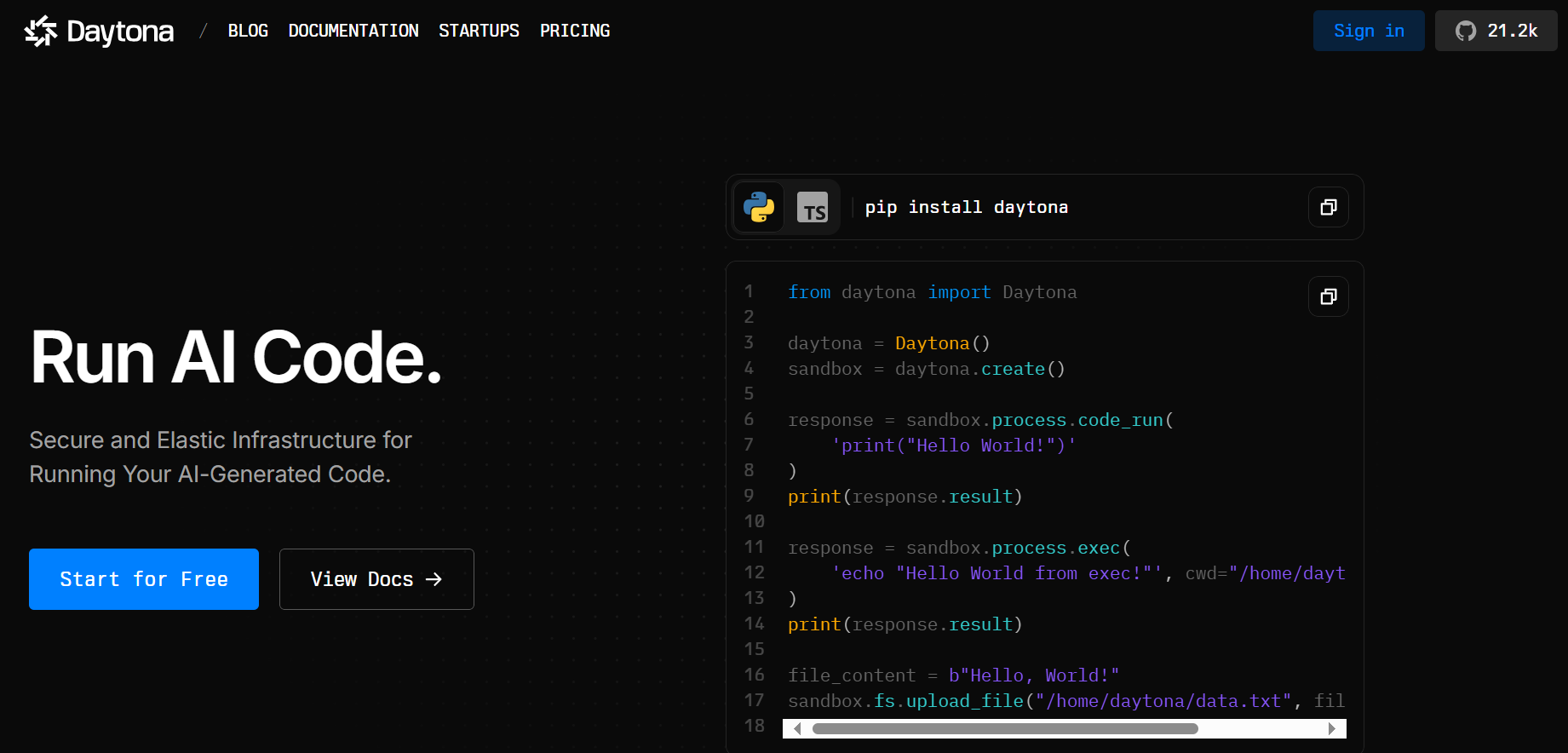Click the View Docs button
Screen dimensions: 1568x753
point(376,579)
